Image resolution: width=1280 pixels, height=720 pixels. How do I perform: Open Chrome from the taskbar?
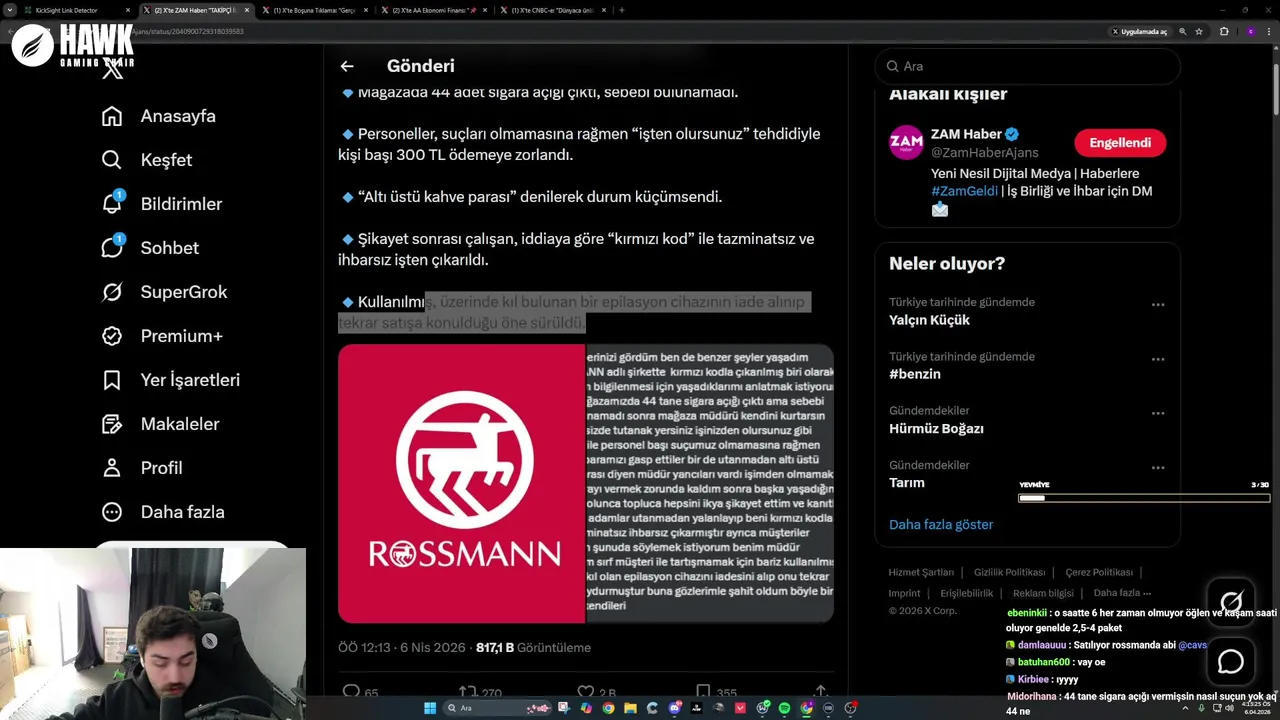click(x=608, y=708)
